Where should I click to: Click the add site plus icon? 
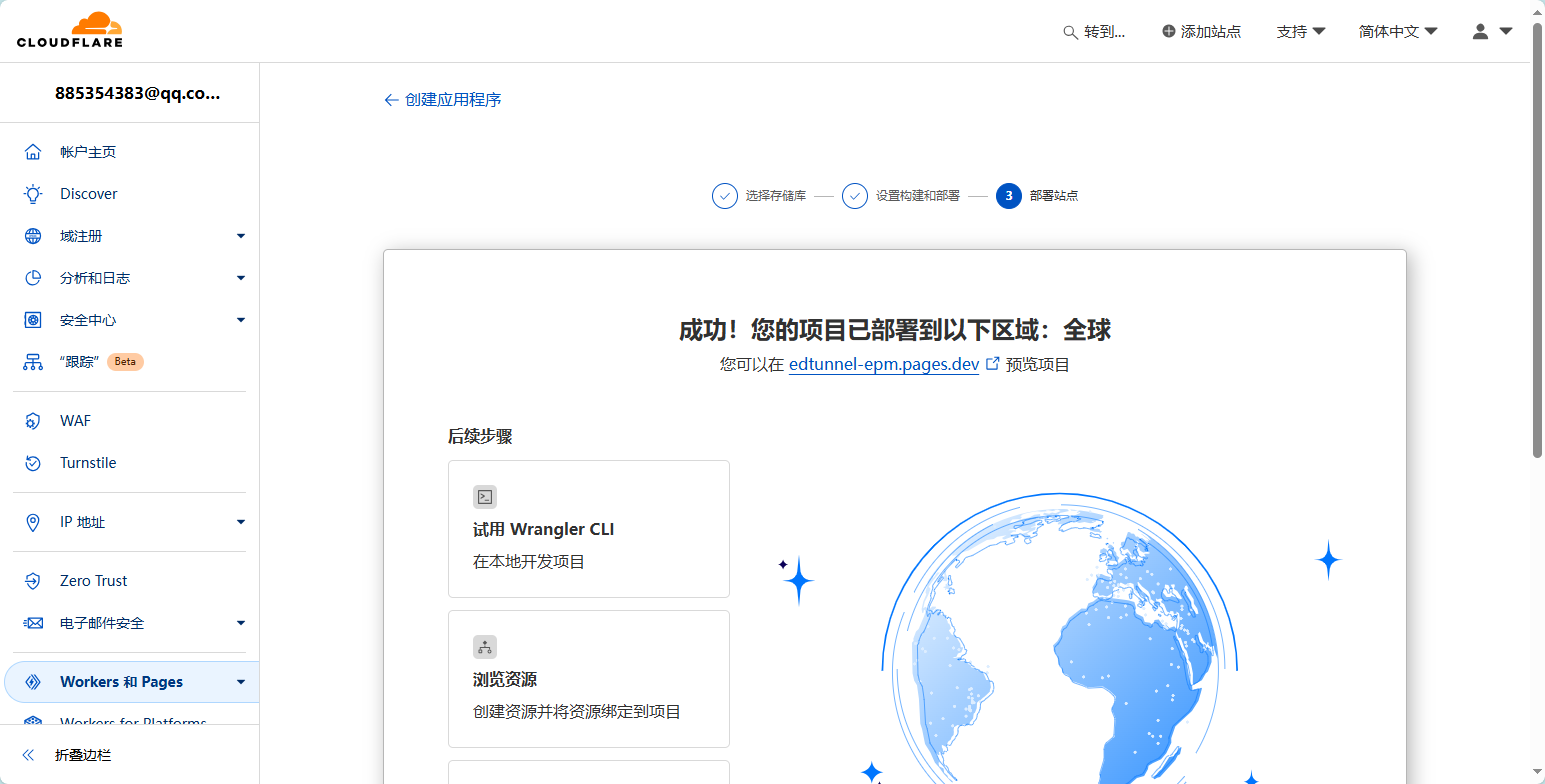[x=1168, y=31]
